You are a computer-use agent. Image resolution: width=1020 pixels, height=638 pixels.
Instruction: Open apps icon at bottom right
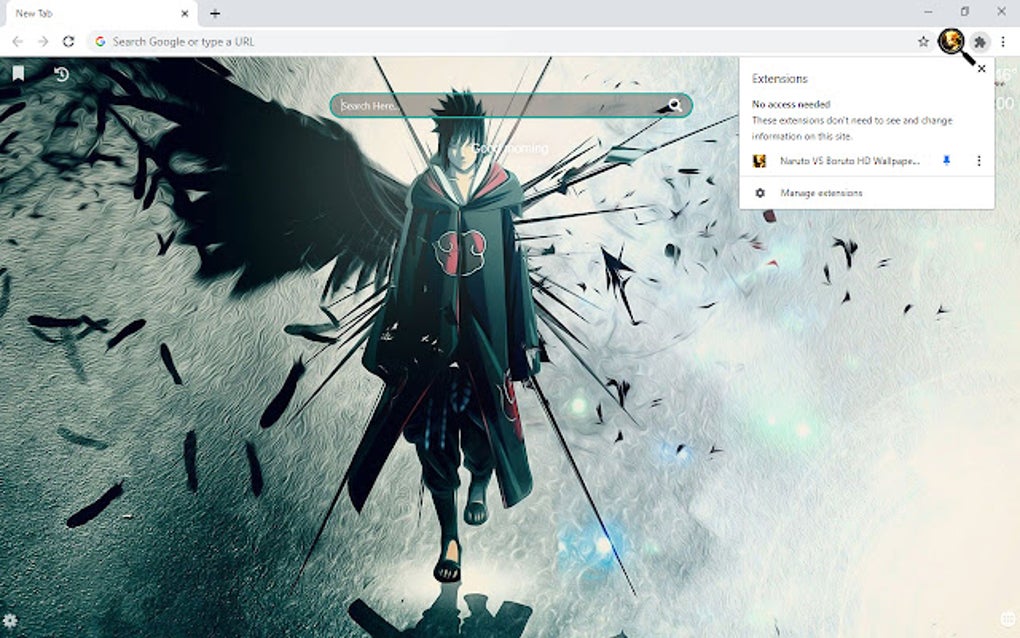pyautogui.click(x=1008, y=618)
